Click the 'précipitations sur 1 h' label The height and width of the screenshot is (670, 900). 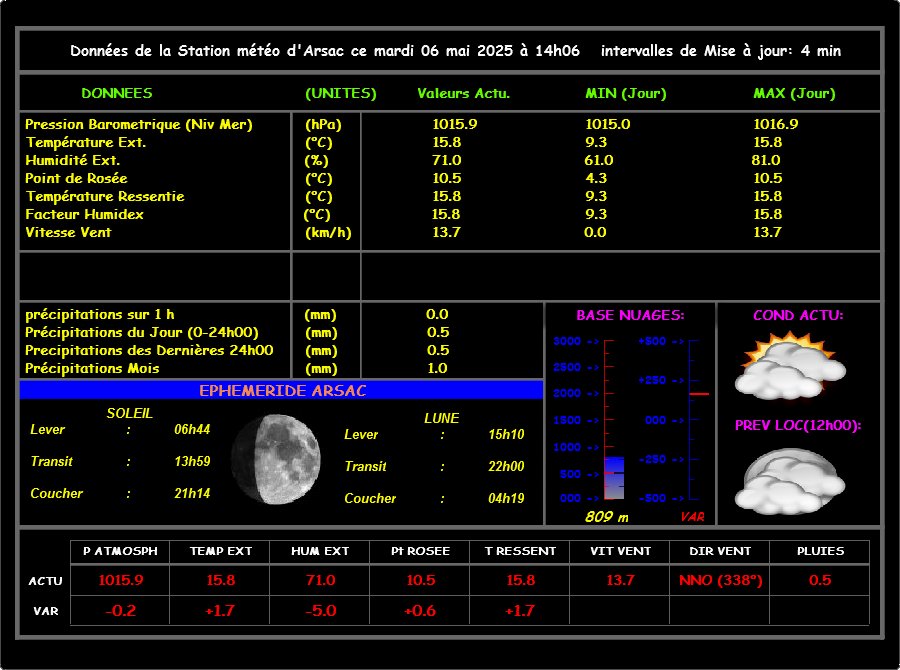[x=99, y=315]
